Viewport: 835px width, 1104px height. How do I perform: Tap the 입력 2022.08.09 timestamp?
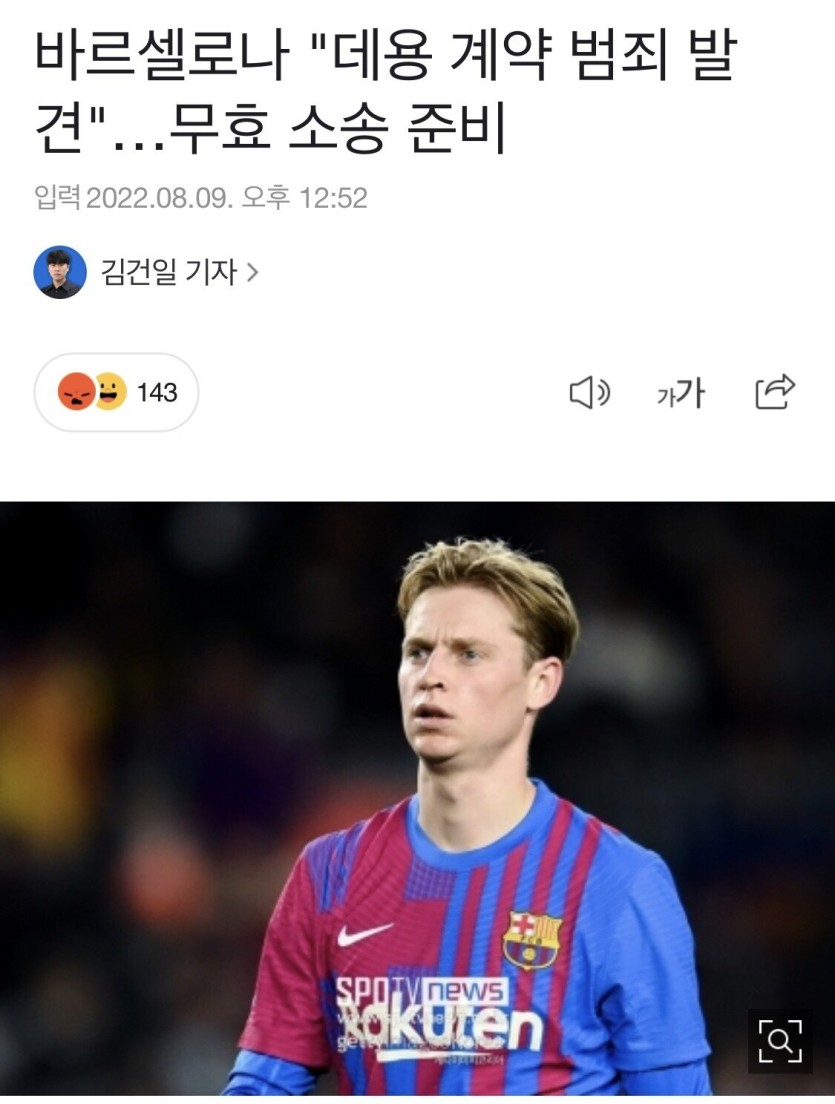point(201,198)
